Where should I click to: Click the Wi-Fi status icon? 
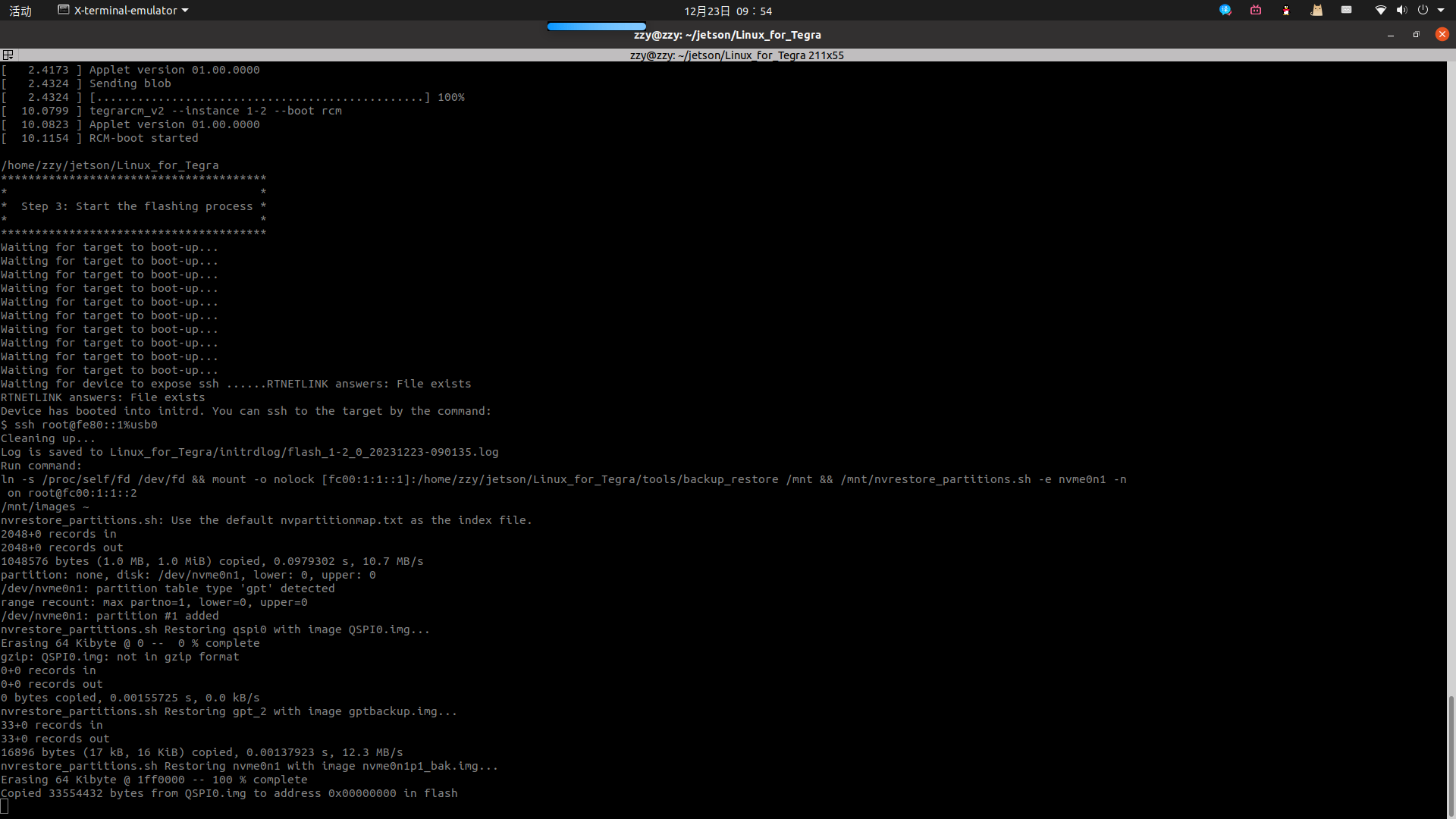1381,11
